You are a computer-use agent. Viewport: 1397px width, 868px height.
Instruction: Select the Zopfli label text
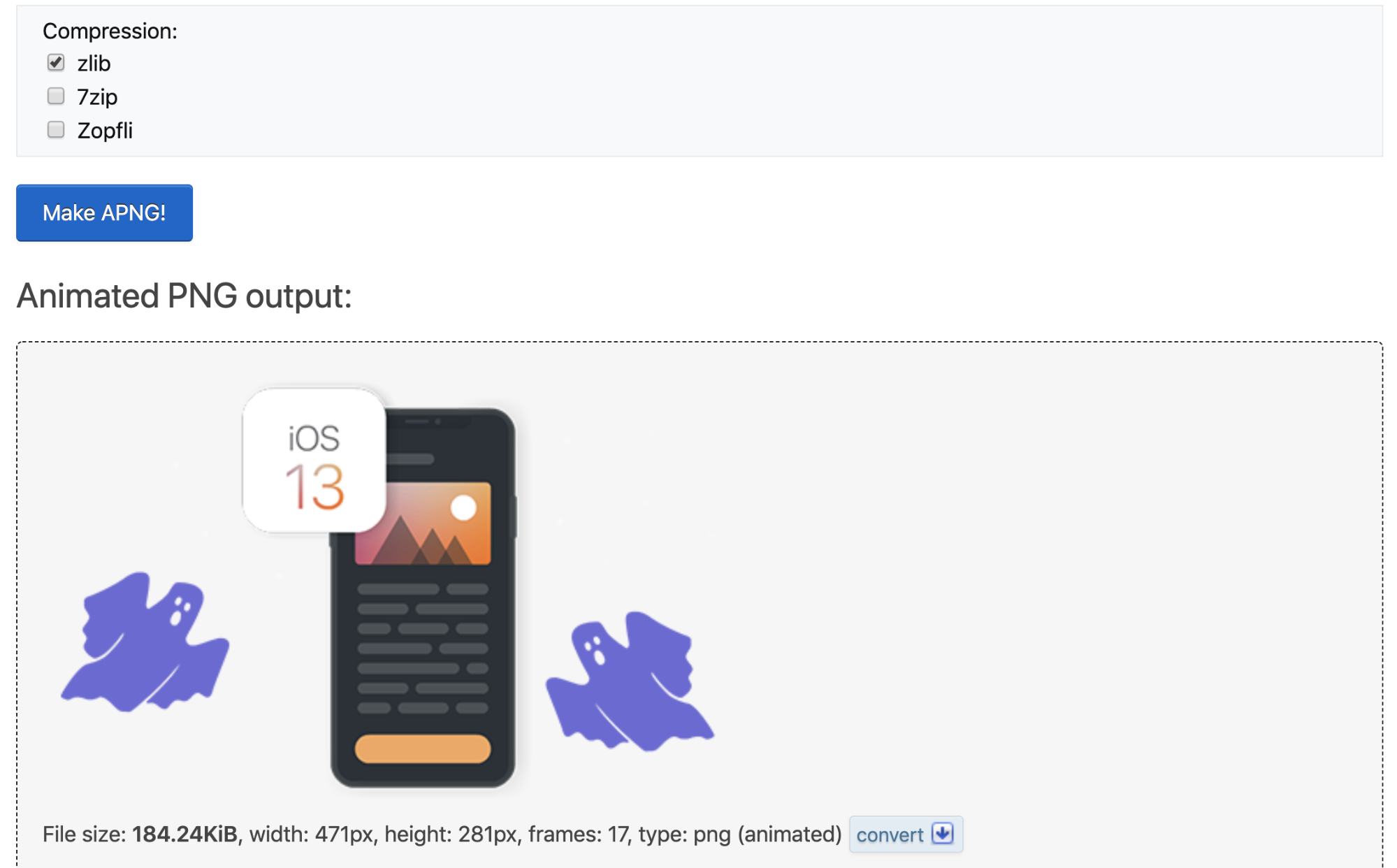[105, 131]
